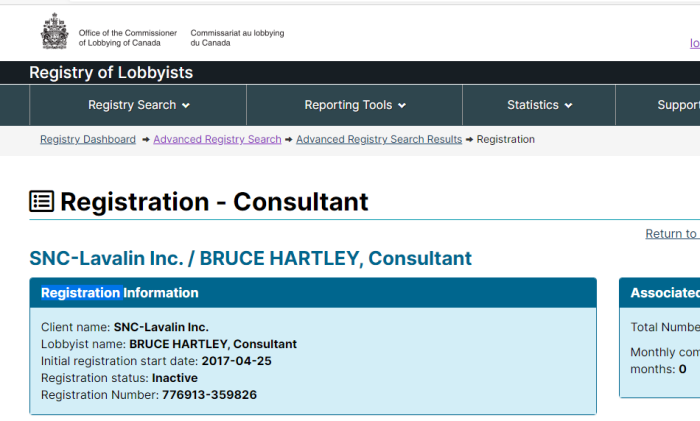This screenshot has width=700, height=421.
Task: Click SNC-Lavalin Inc. / BRUCE HARTLEY heading
Action: pos(250,258)
